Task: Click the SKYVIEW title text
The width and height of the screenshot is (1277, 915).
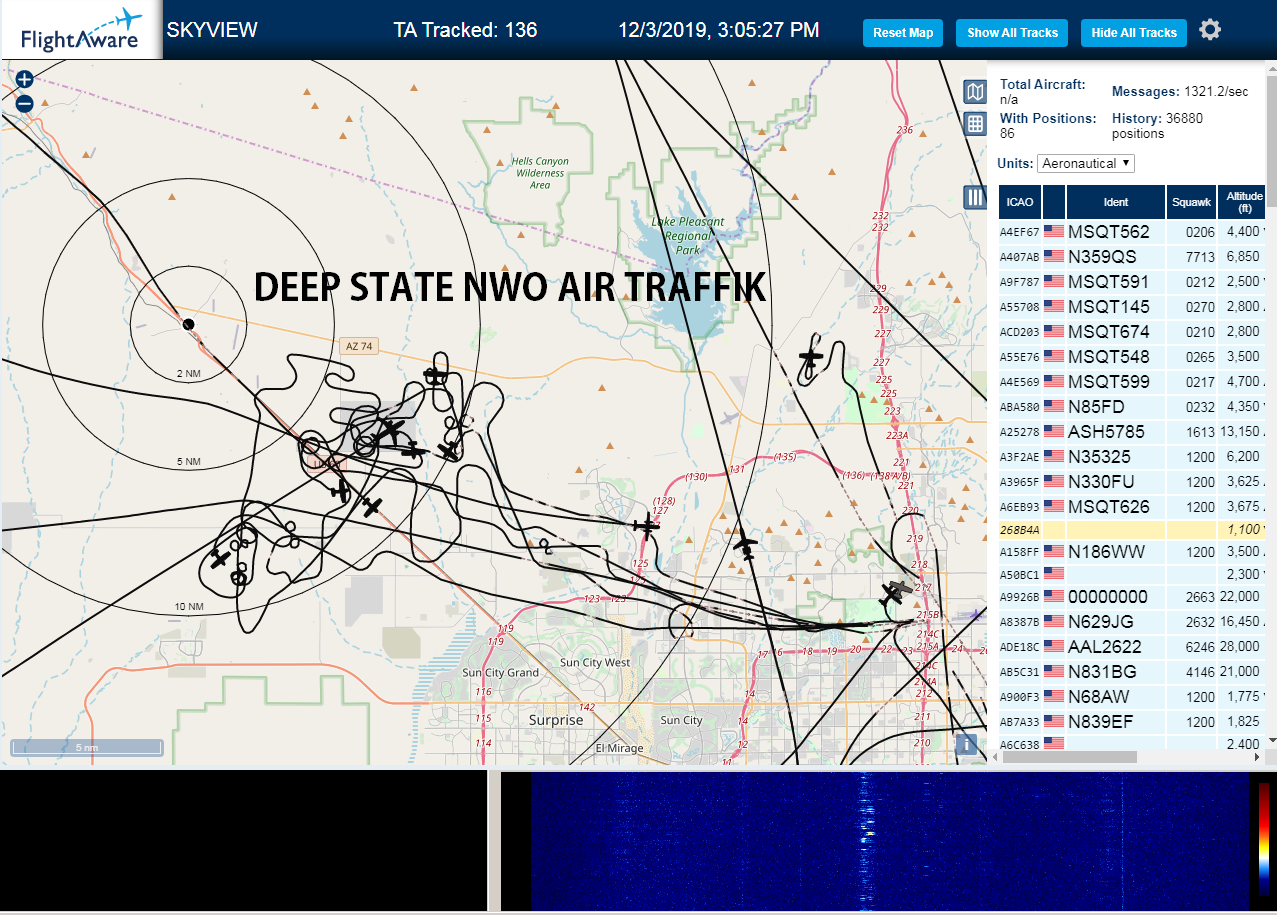Action: click(212, 30)
